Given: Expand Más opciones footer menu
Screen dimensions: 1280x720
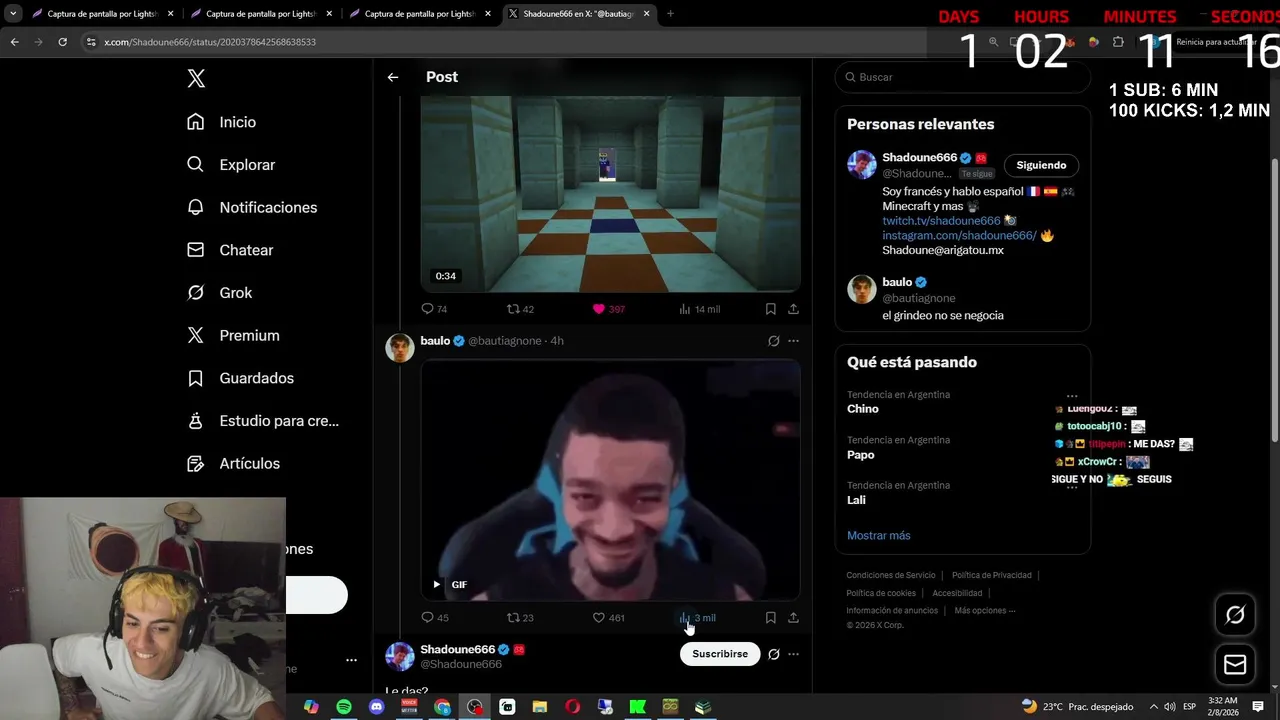Looking at the screenshot, I should point(985,610).
